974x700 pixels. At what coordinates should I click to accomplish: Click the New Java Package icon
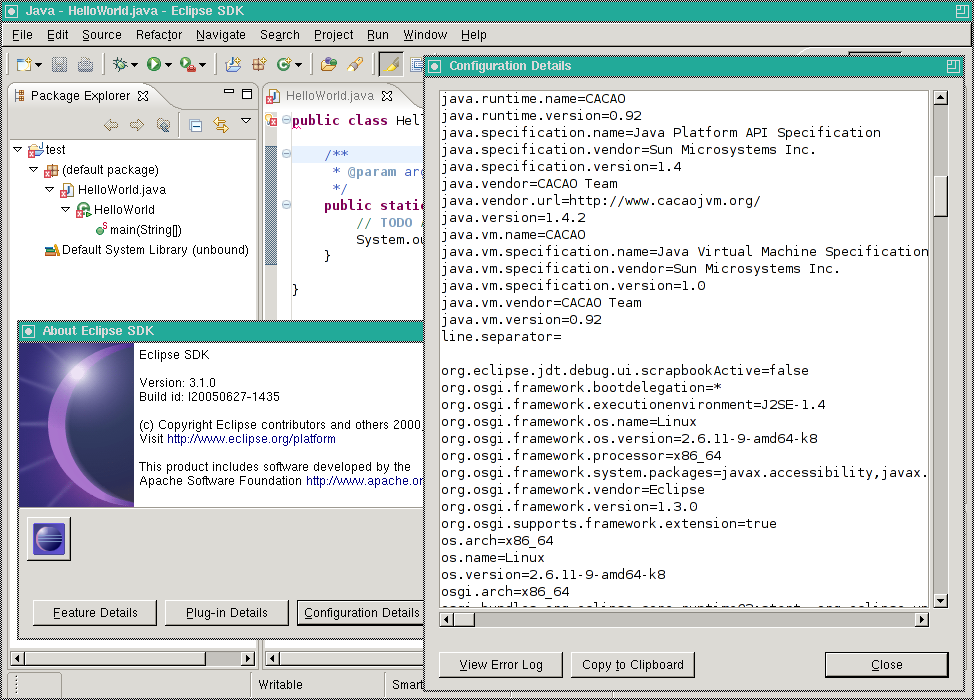click(x=259, y=64)
